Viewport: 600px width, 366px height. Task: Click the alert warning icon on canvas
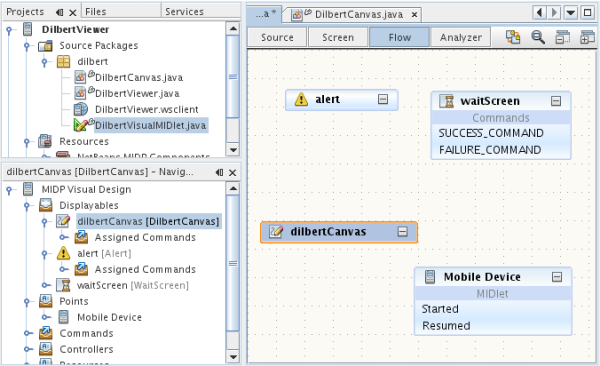(x=301, y=99)
